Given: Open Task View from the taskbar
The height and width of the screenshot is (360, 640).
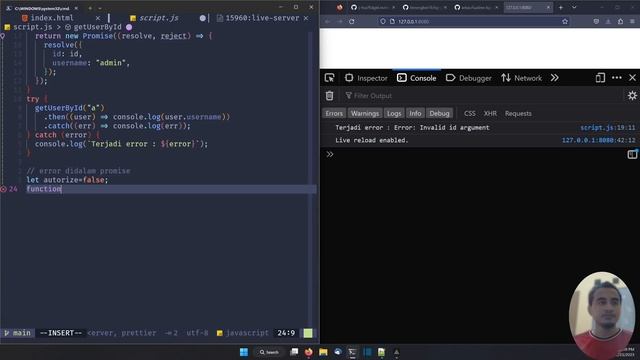Looking at the screenshot, I should 294,352.
